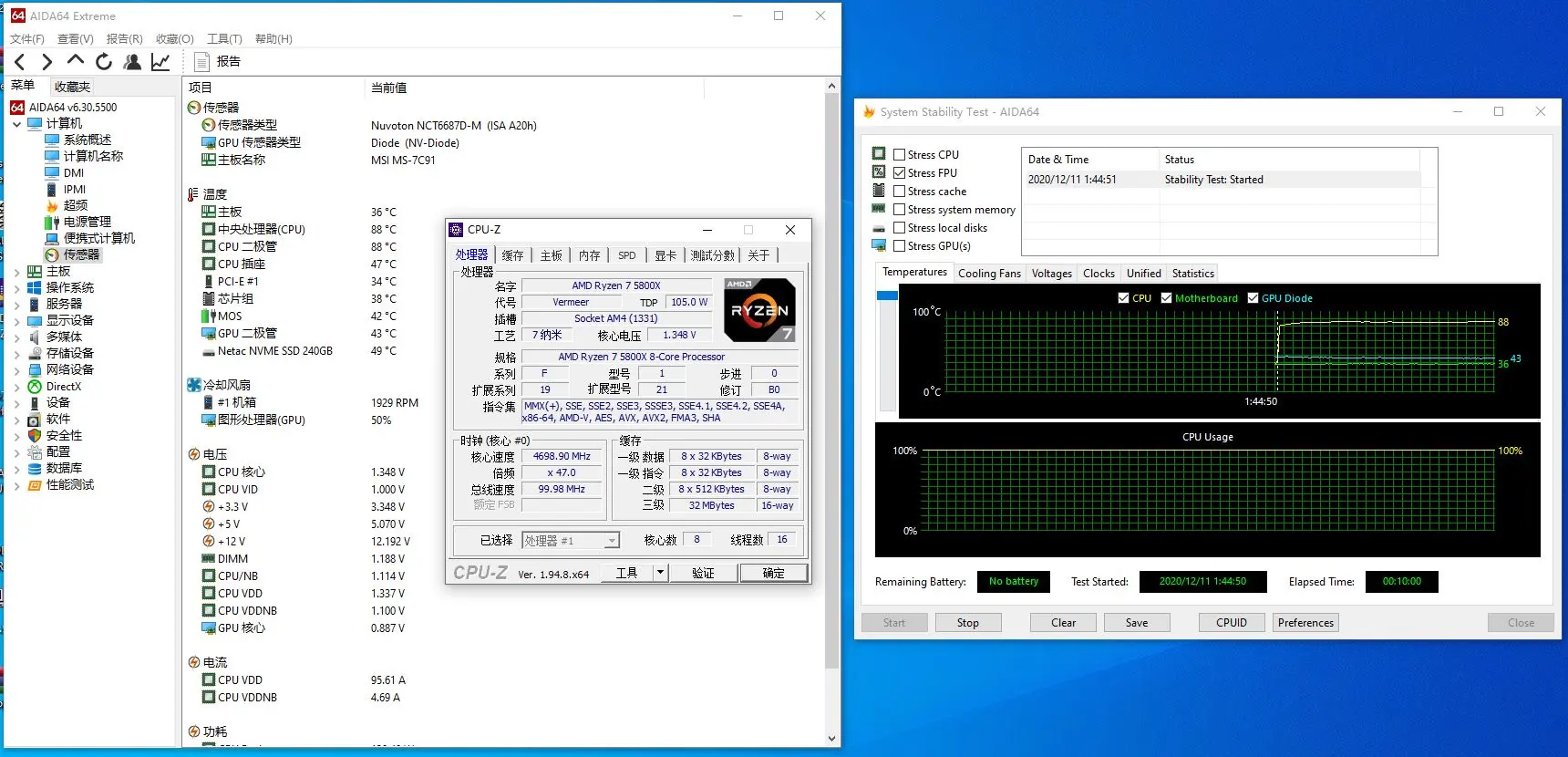The height and width of the screenshot is (757, 1568).
Task: Refresh the AIDA64 sensor page
Action: (104, 61)
